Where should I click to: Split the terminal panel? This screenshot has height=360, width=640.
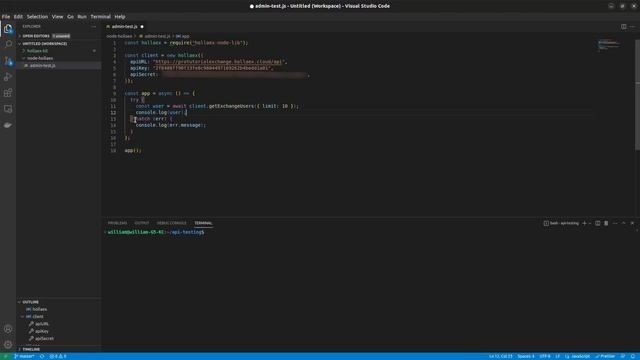[x=598, y=223]
